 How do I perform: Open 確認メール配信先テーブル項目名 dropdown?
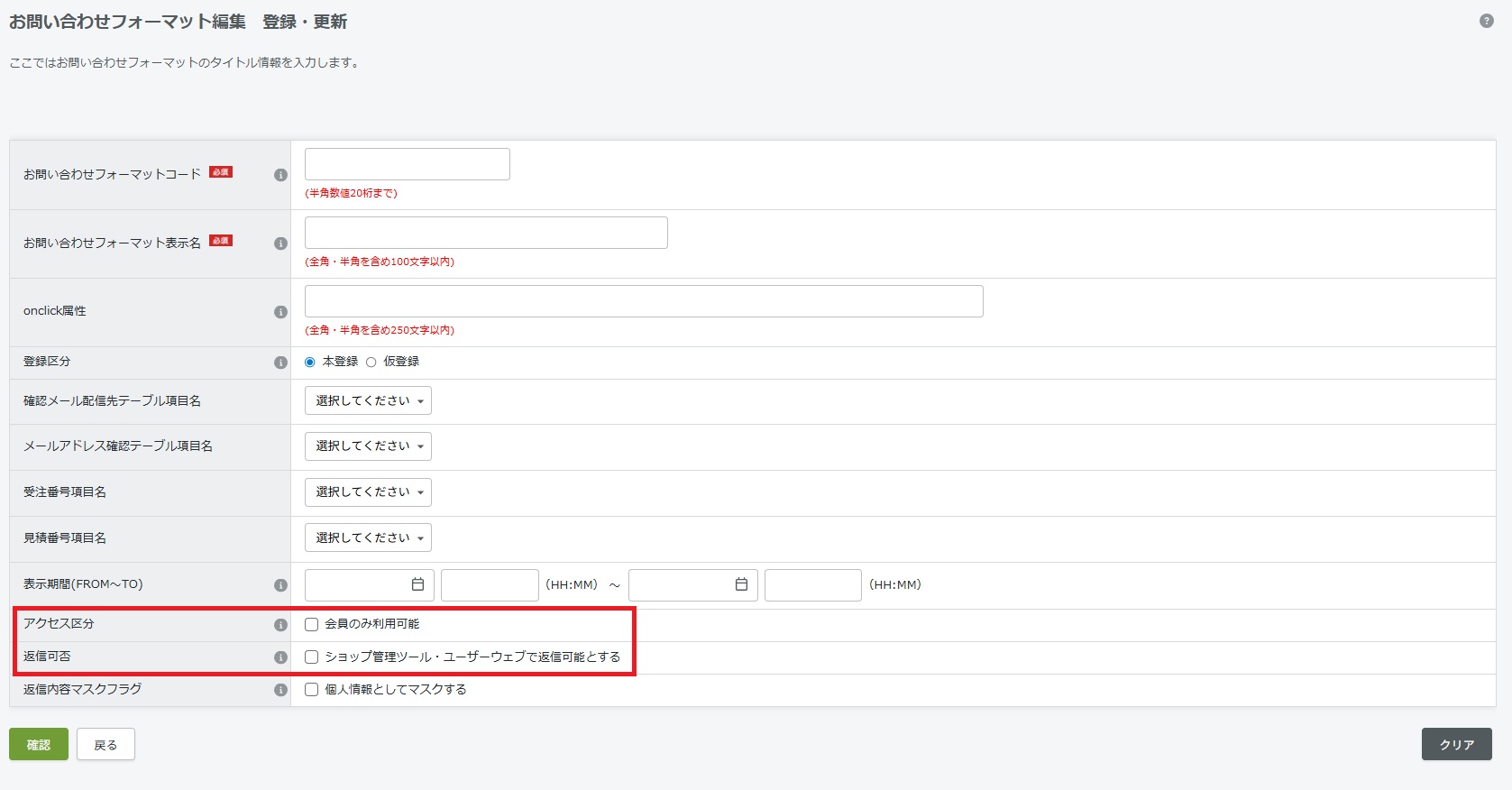click(368, 400)
